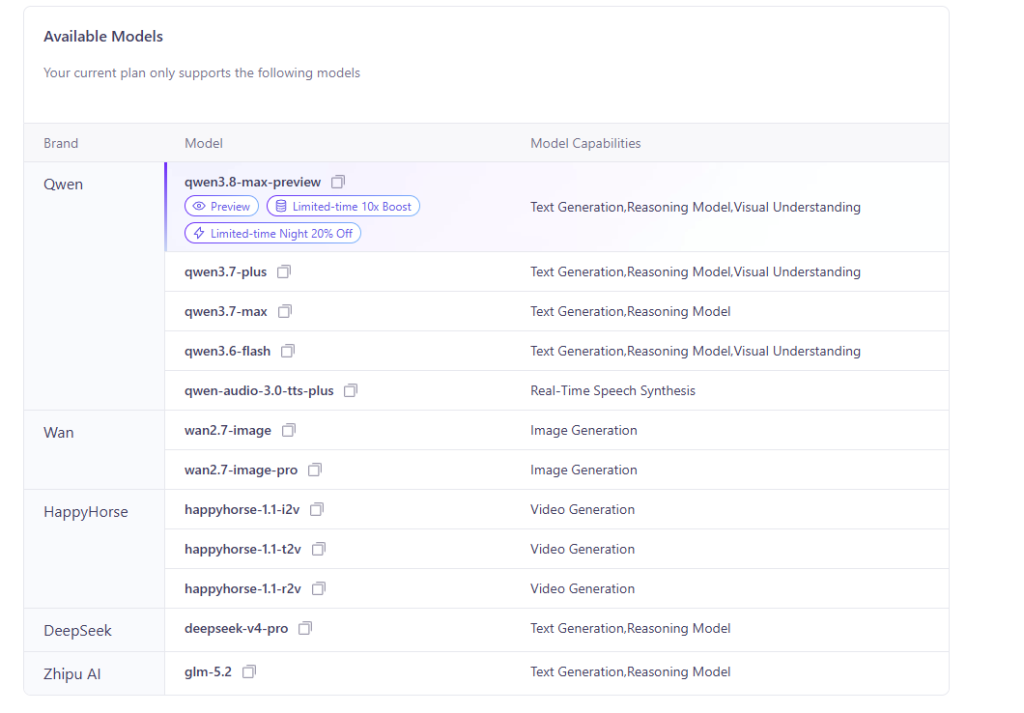Click the Model column header
This screenshot has height=713, width=1024.
pos(204,143)
